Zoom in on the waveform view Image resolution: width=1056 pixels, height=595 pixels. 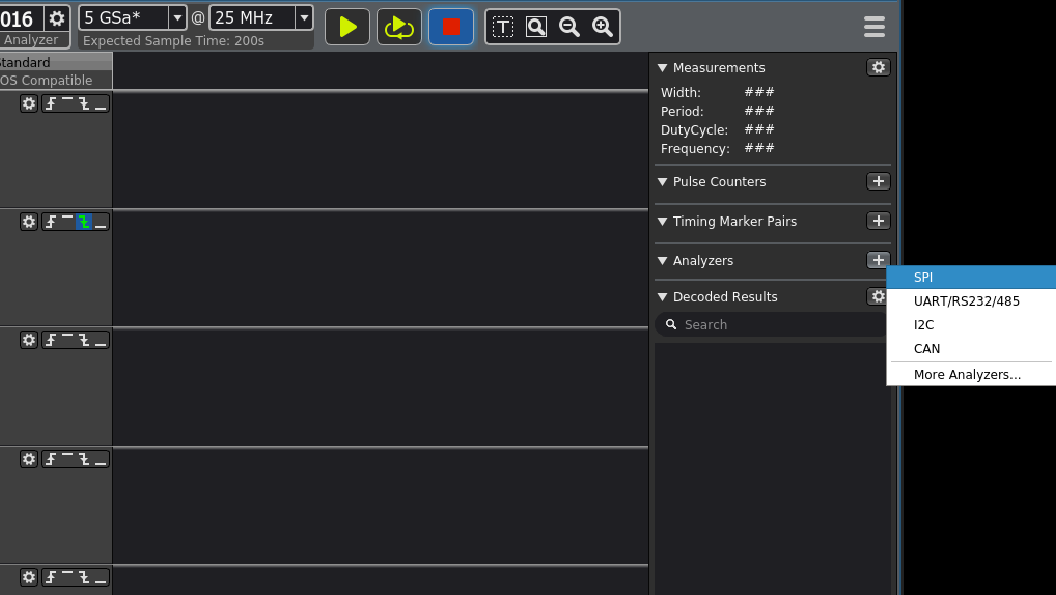(x=602, y=27)
